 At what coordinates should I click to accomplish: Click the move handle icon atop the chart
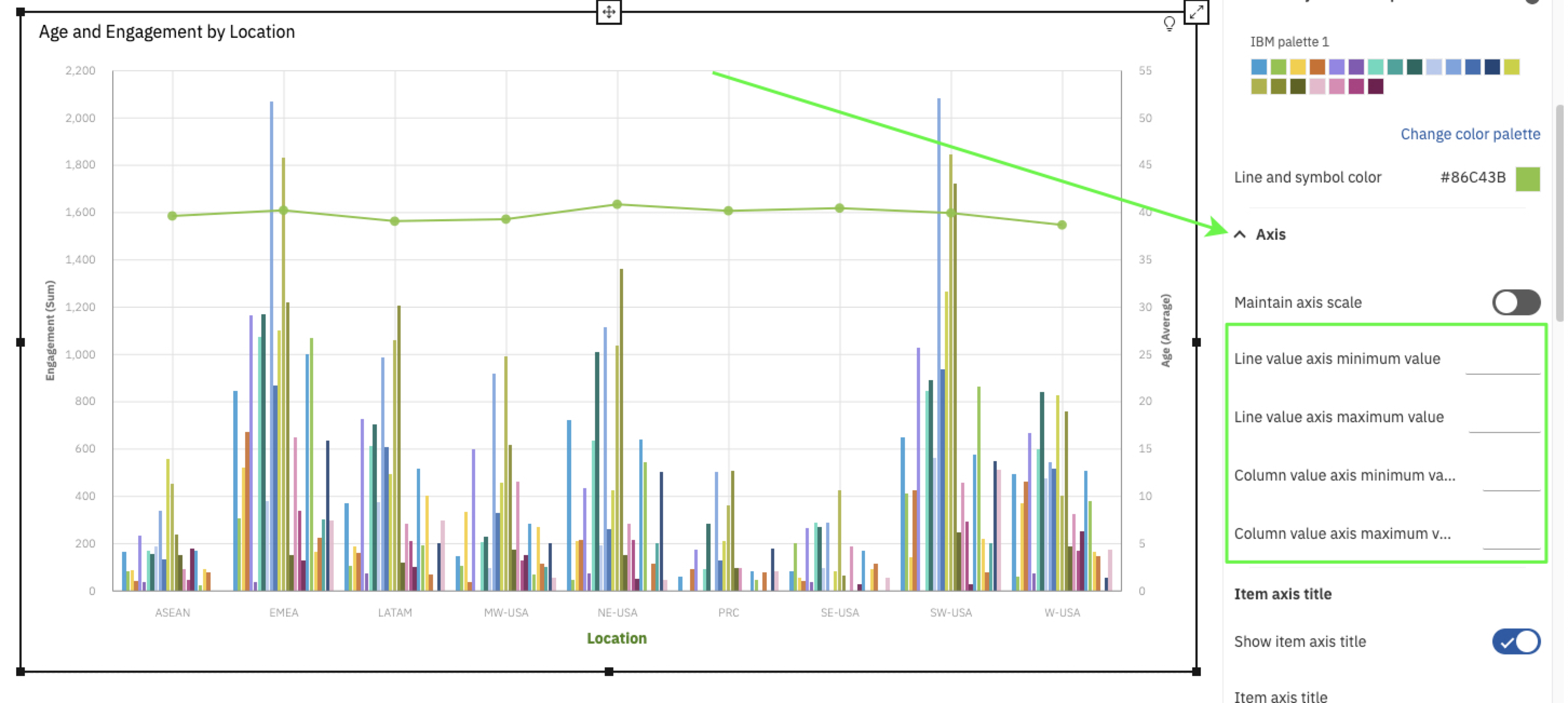point(609,11)
